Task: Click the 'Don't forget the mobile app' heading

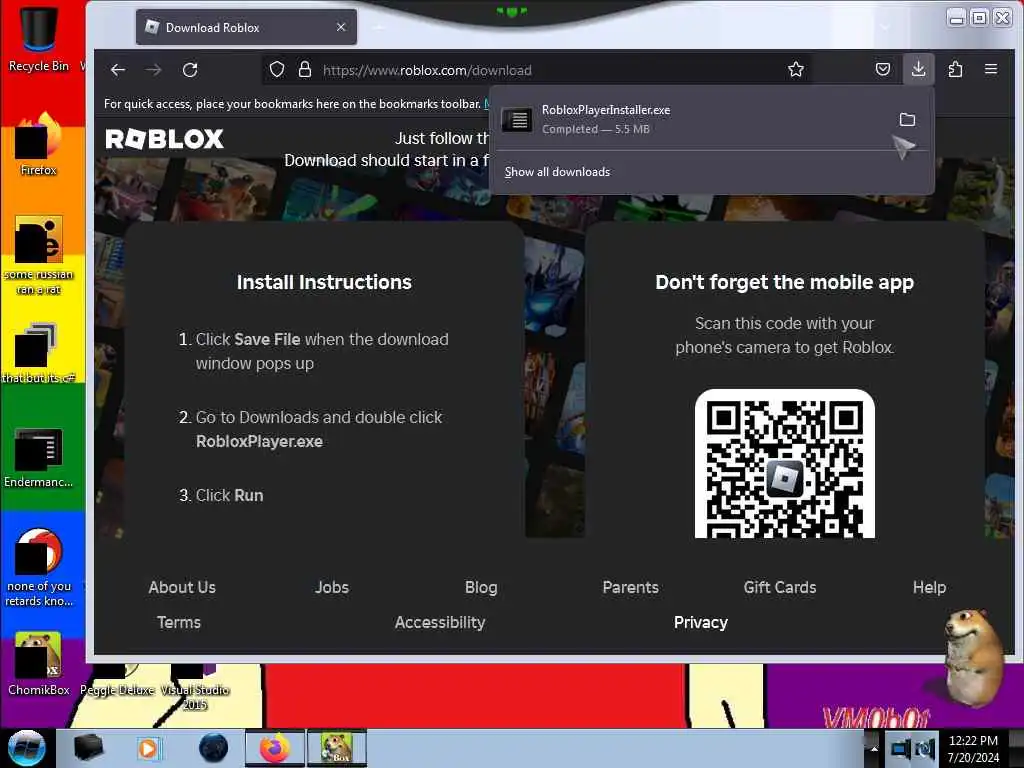Action: click(x=784, y=282)
